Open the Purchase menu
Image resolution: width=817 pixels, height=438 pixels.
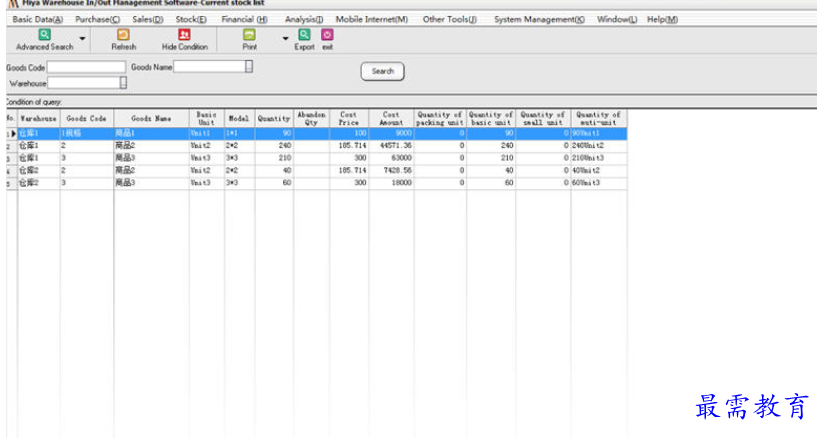97,19
